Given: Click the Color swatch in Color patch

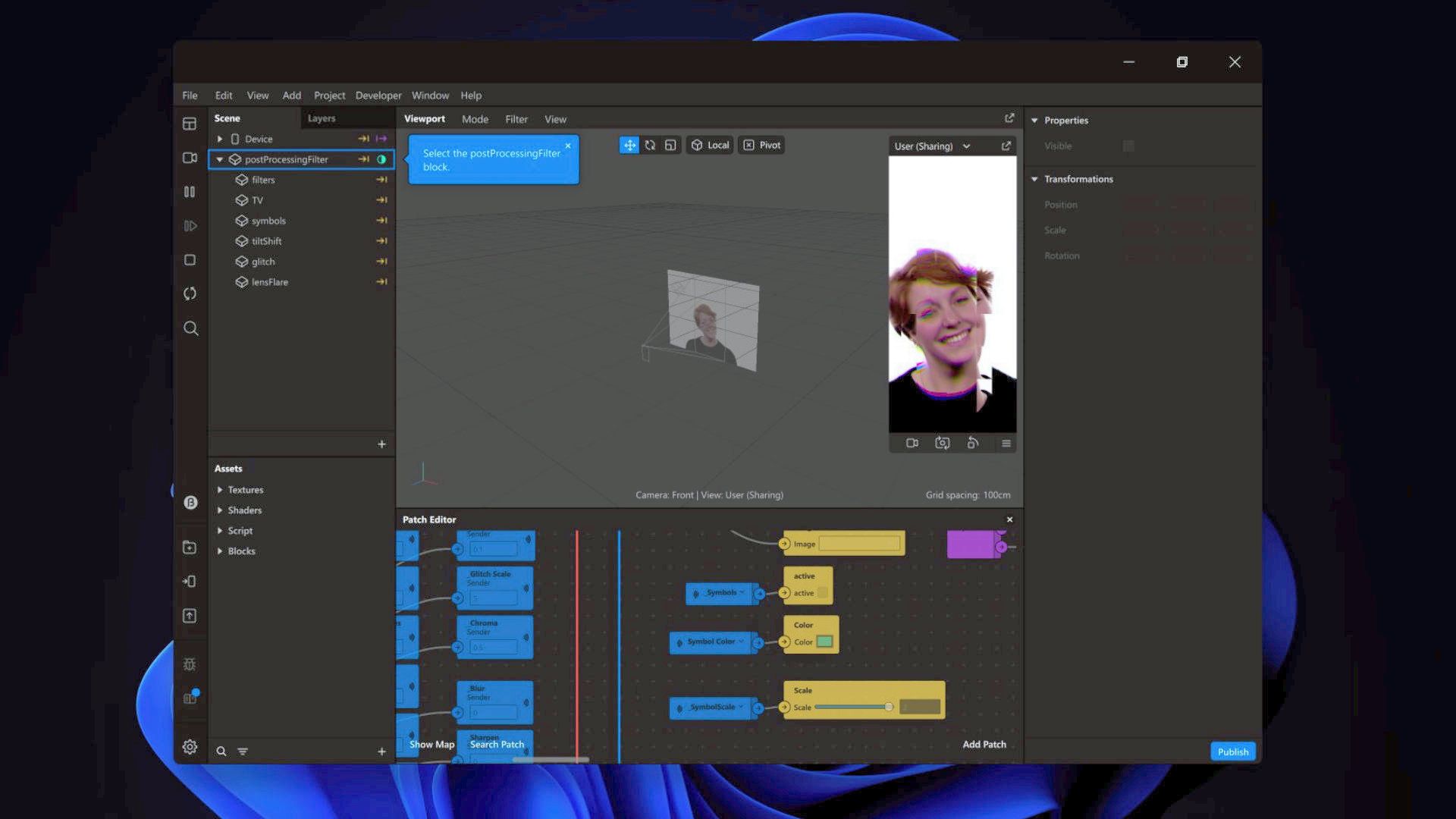Looking at the screenshot, I should click(x=824, y=642).
